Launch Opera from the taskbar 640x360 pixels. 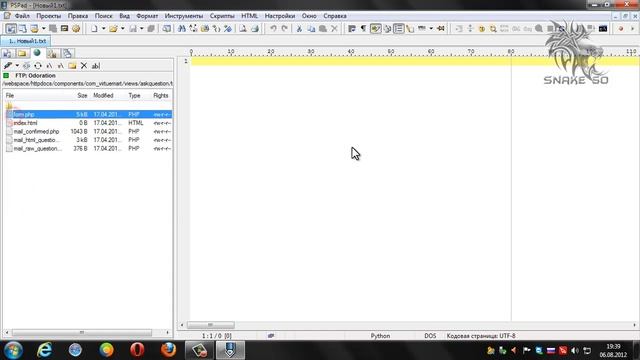point(137,350)
